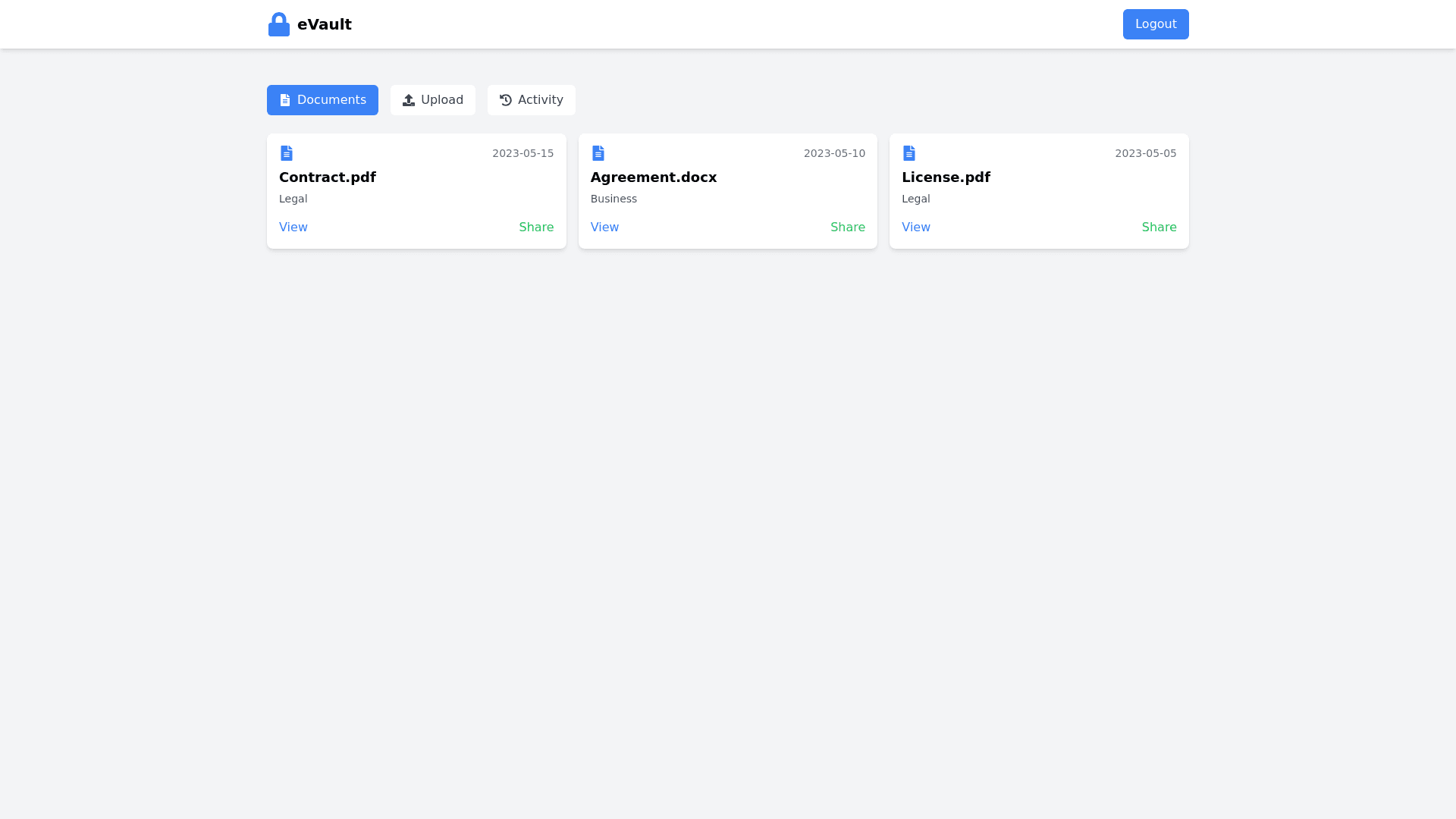
Task: Click the eVault brand title text
Action: (325, 24)
